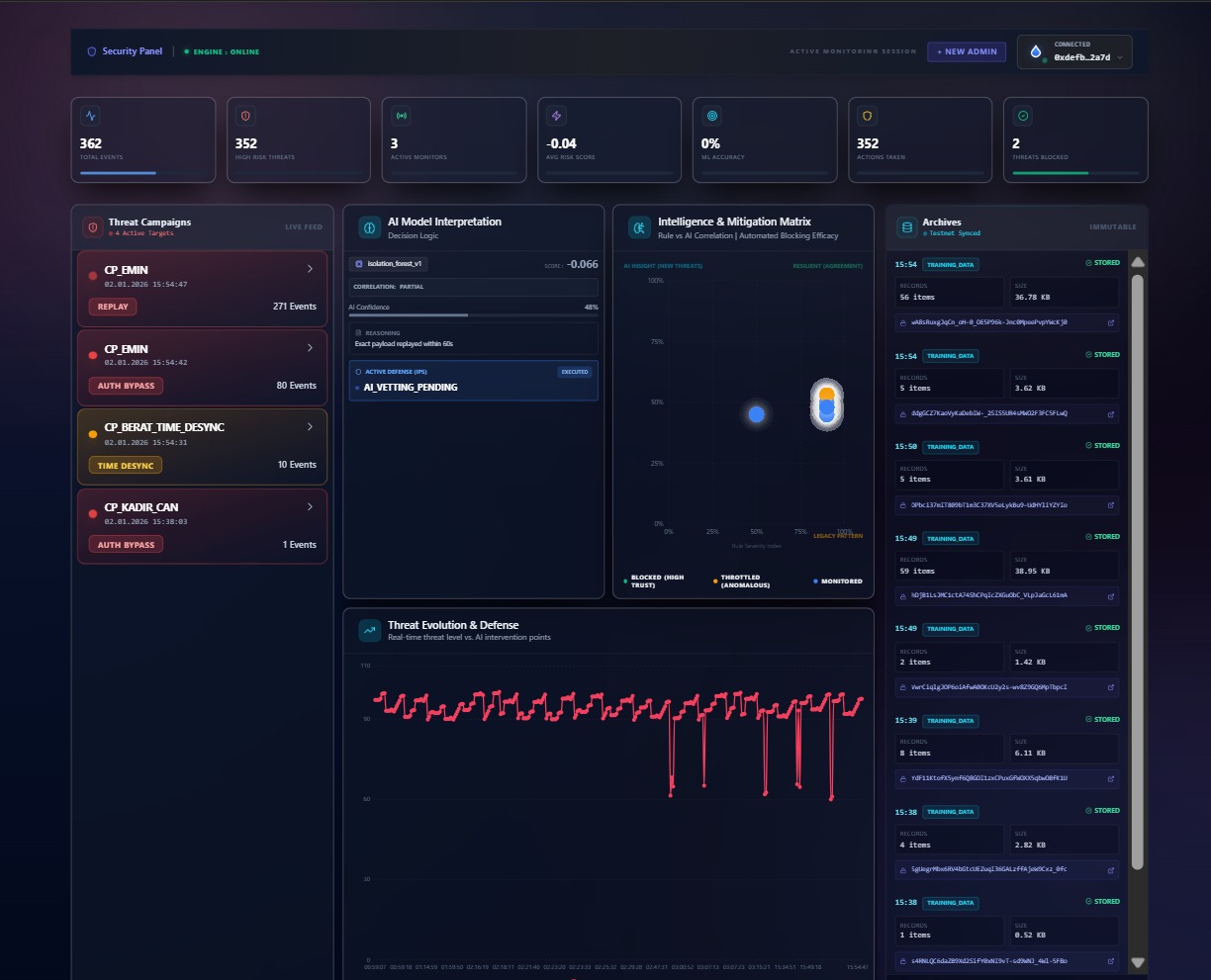Open external link for the 1.42 KB archive
1211x980 pixels.
click(1110, 686)
